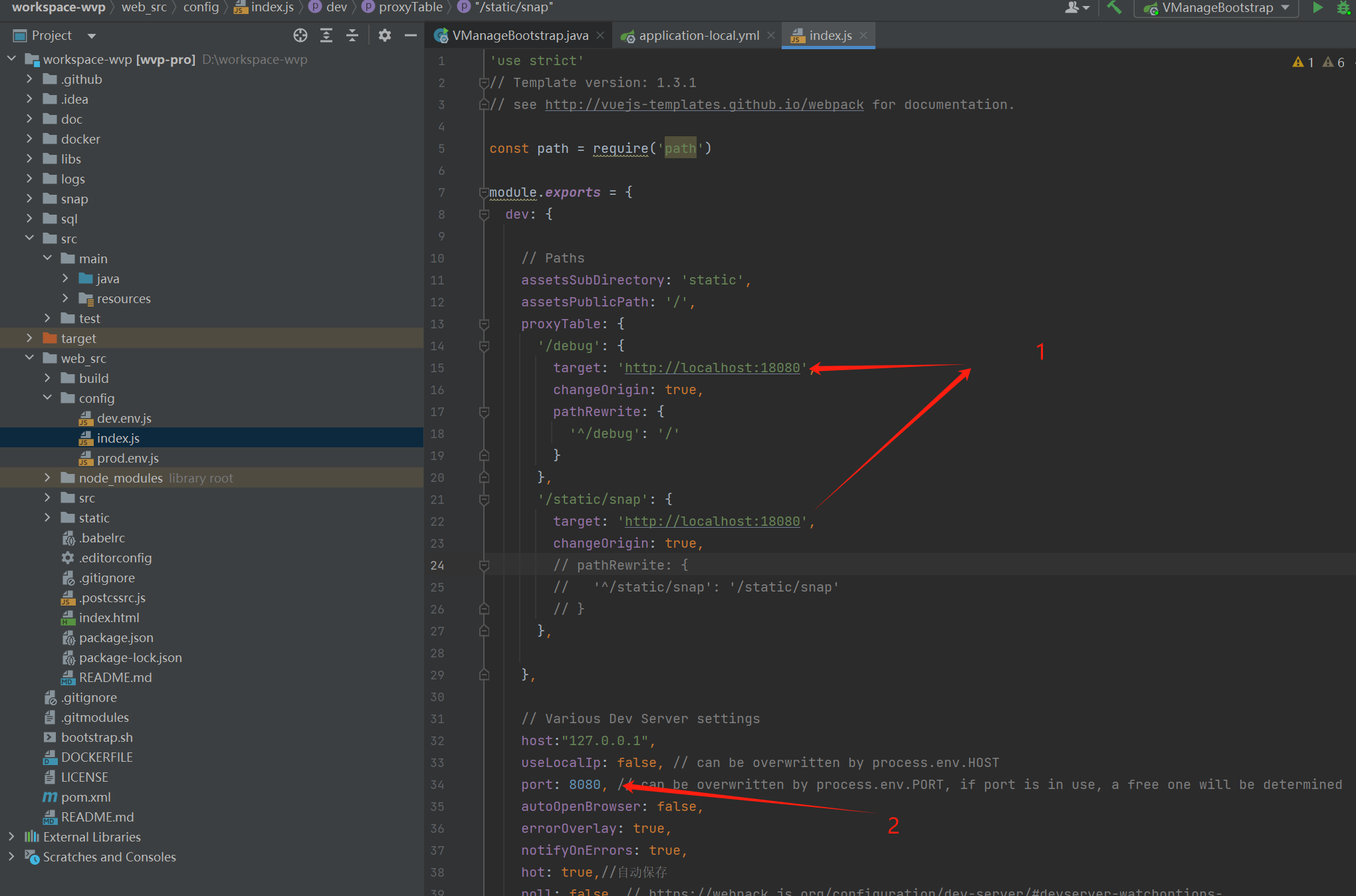Open .postcssrc.js file
1356x896 pixels.
(112, 598)
